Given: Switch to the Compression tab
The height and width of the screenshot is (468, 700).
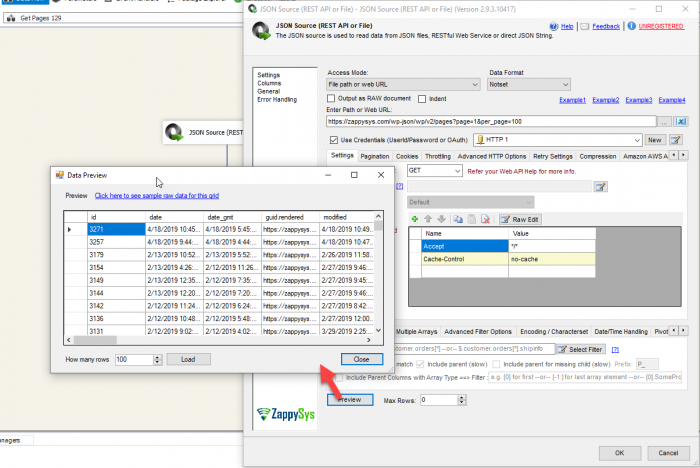Looking at the screenshot, I should [597, 156].
